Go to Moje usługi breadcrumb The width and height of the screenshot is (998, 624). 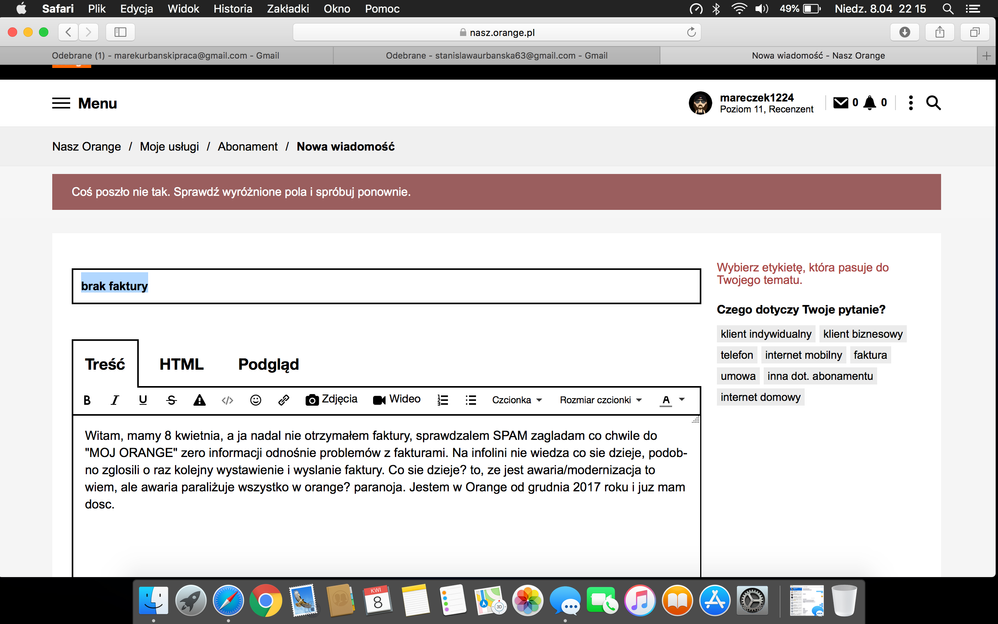pyautogui.click(x=169, y=146)
